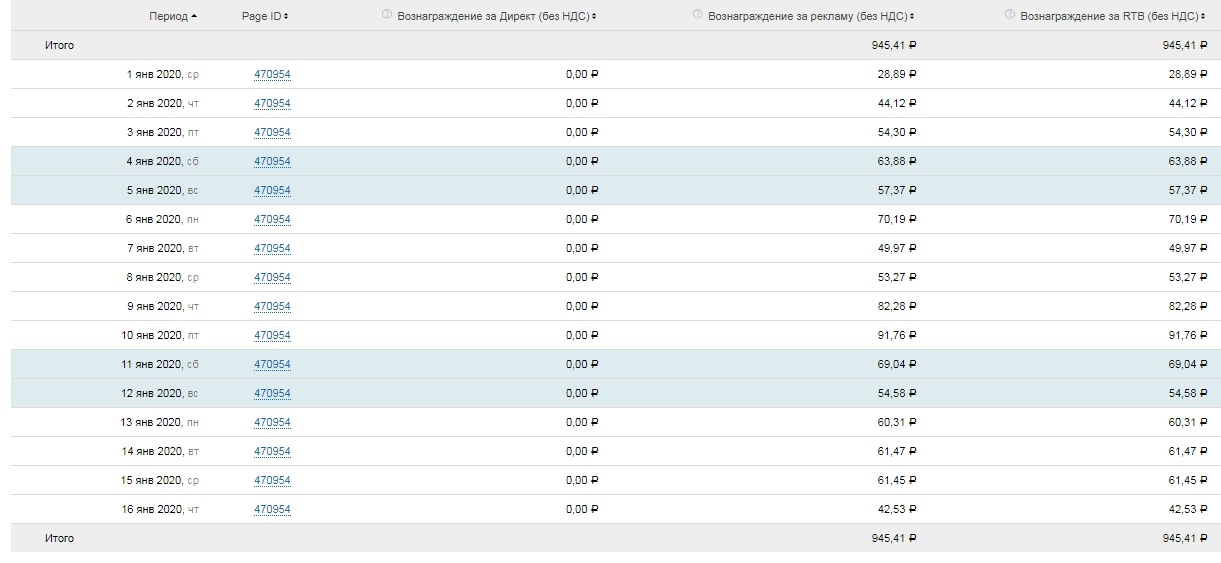Select the date cell '5 янв 2020, вс'

click(x=163, y=191)
